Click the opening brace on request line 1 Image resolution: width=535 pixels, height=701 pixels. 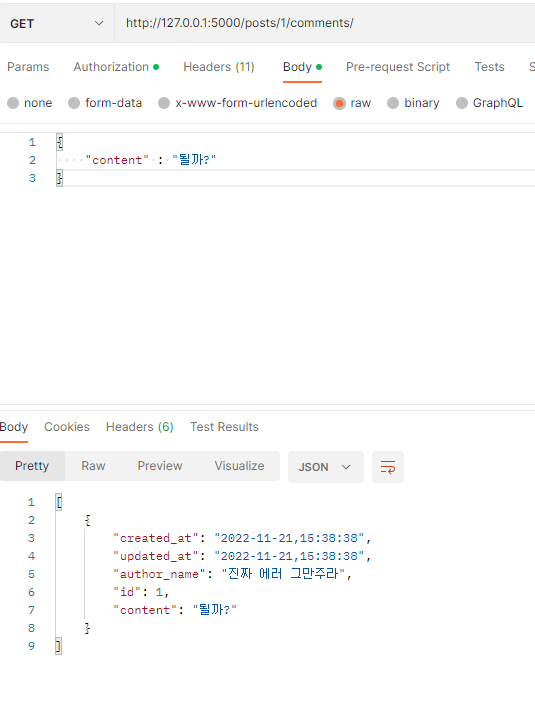click(59, 142)
